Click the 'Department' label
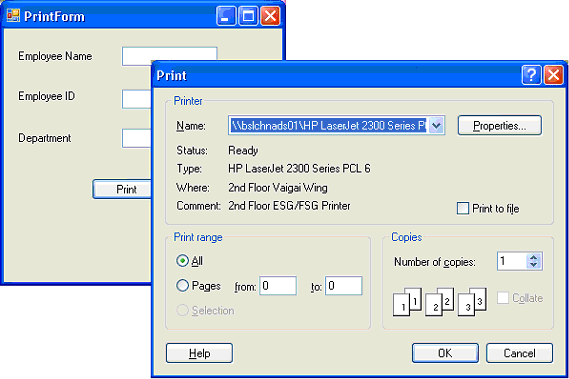The image size is (569, 379). click(45, 138)
